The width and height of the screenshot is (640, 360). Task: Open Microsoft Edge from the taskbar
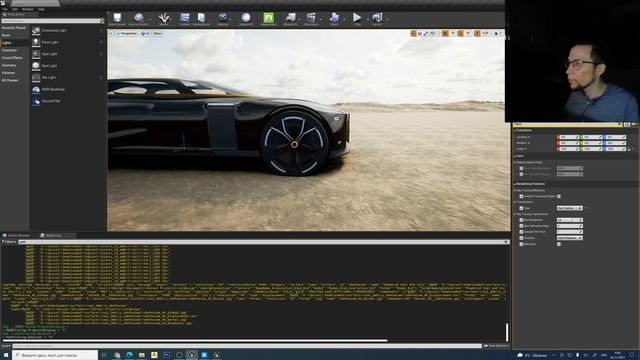pos(129,355)
